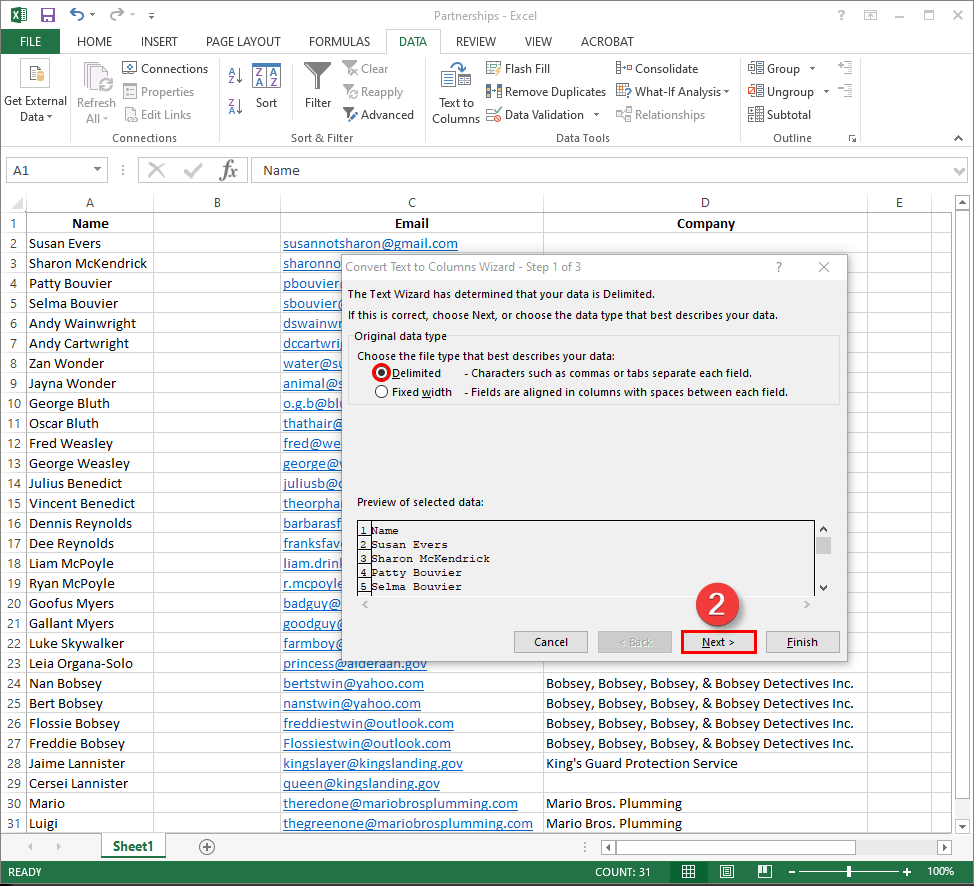Screen dimensions: 974x886
Task: Switch to Page Layout view in status bar
Action: pyautogui.click(x=727, y=872)
